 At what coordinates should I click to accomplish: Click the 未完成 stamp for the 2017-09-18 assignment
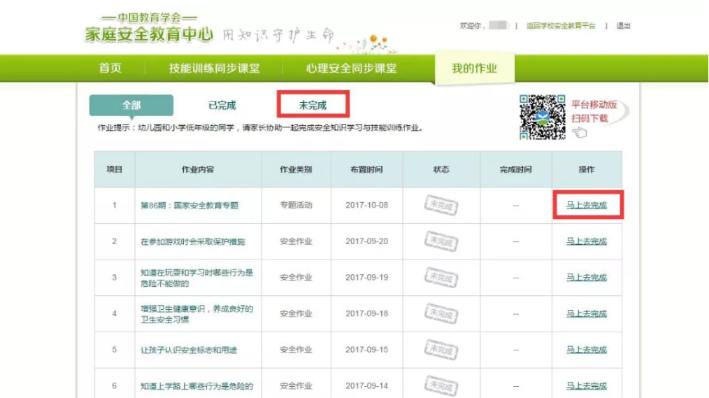coord(441,313)
